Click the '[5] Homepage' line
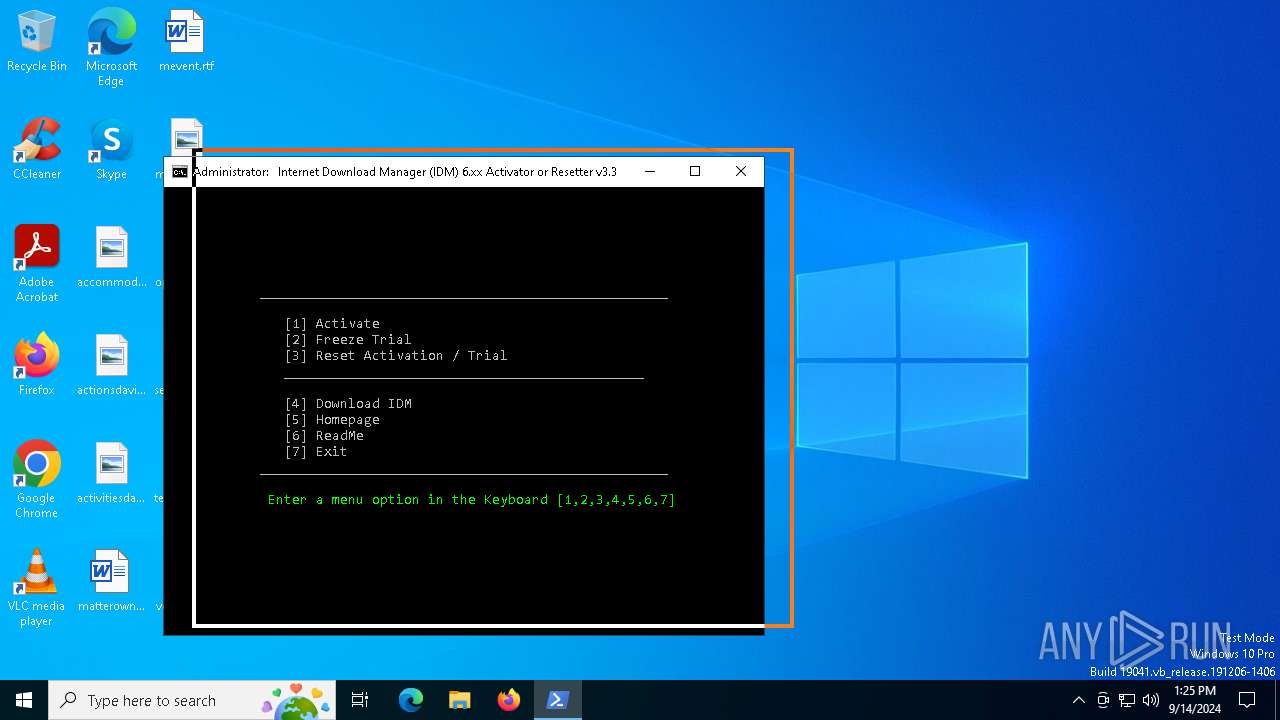1280x720 pixels. (x=332, y=419)
